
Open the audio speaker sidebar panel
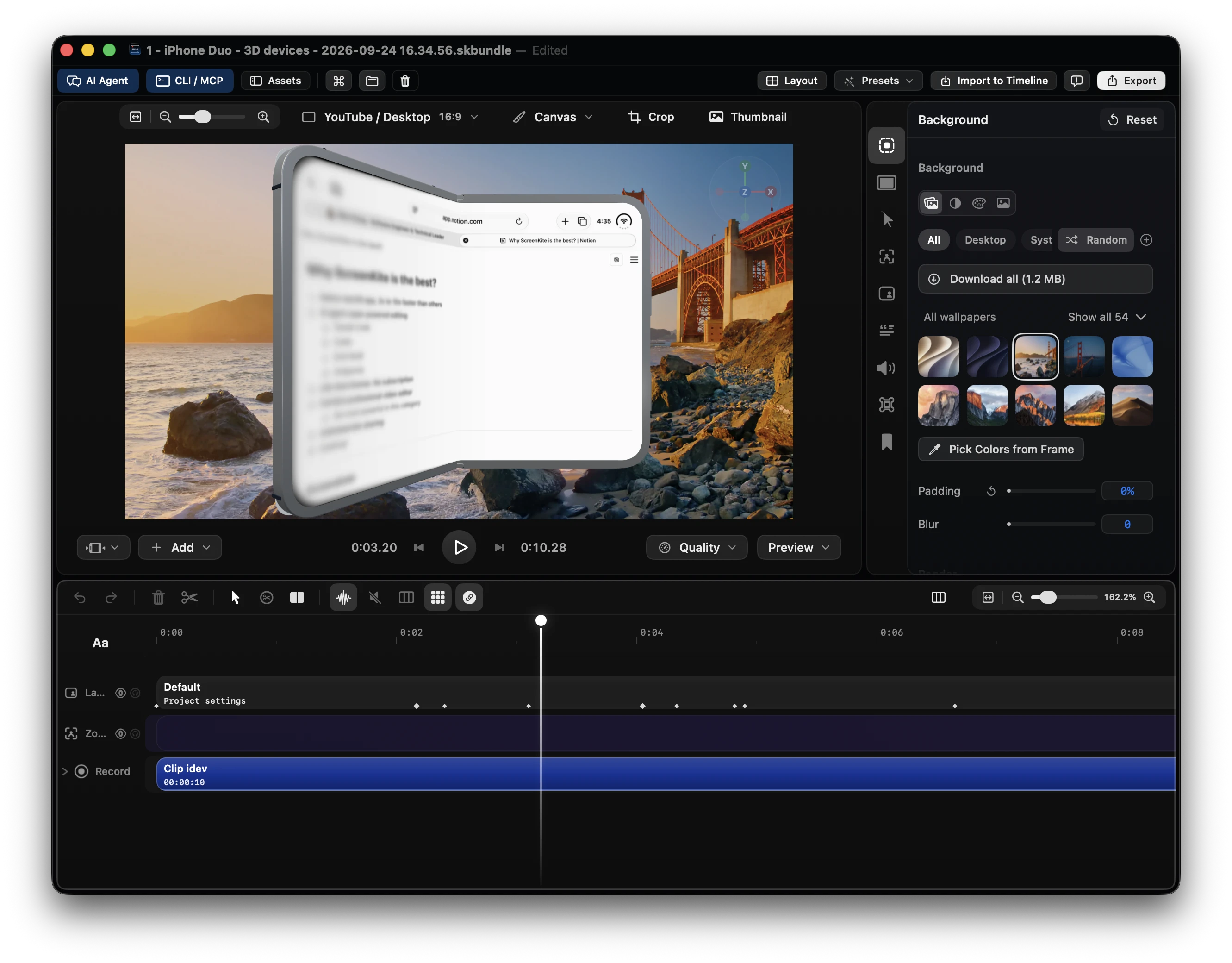pos(886,368)
